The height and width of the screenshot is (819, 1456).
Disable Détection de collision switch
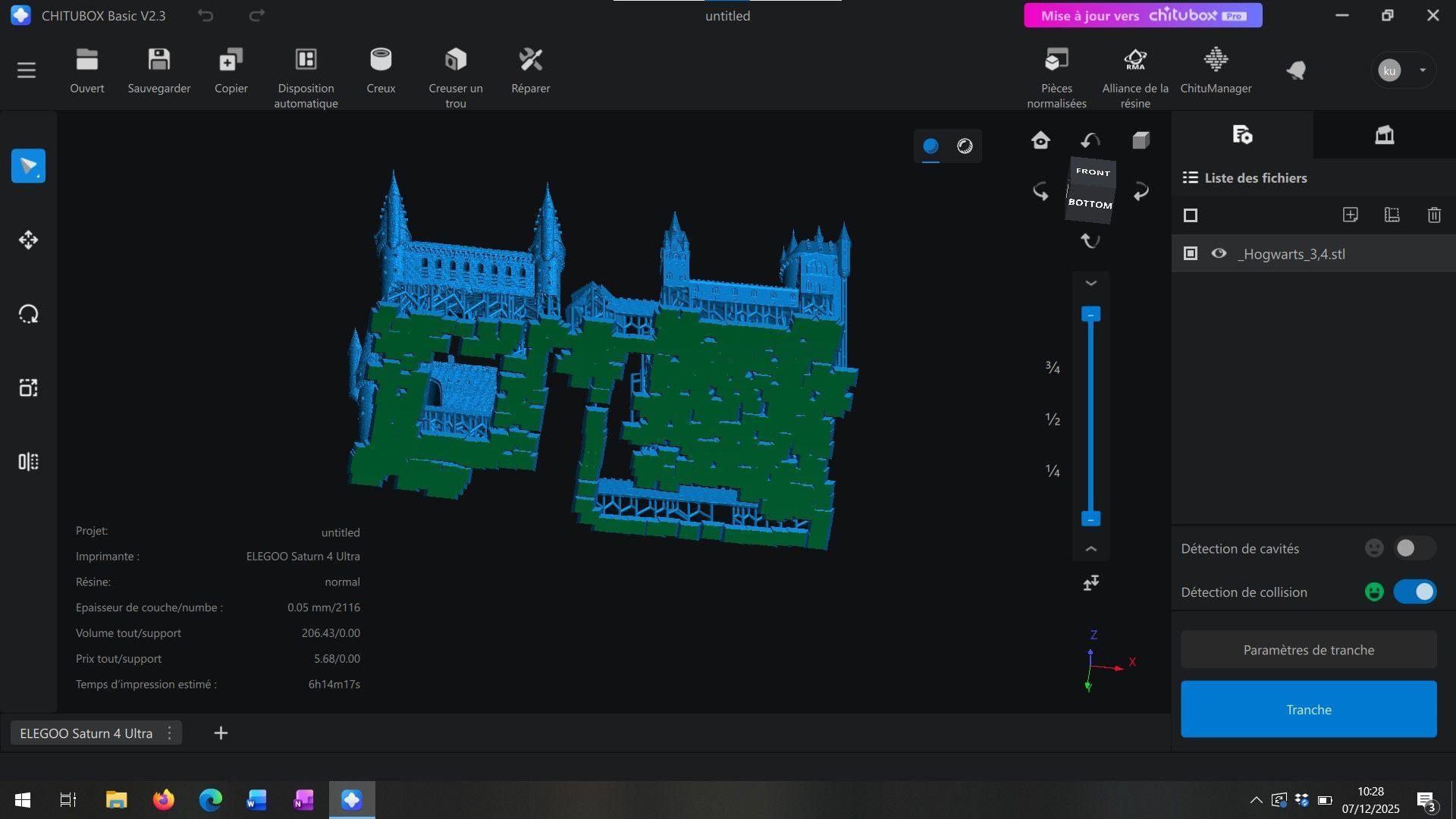pyautogui.click(x=1414, y=591)
